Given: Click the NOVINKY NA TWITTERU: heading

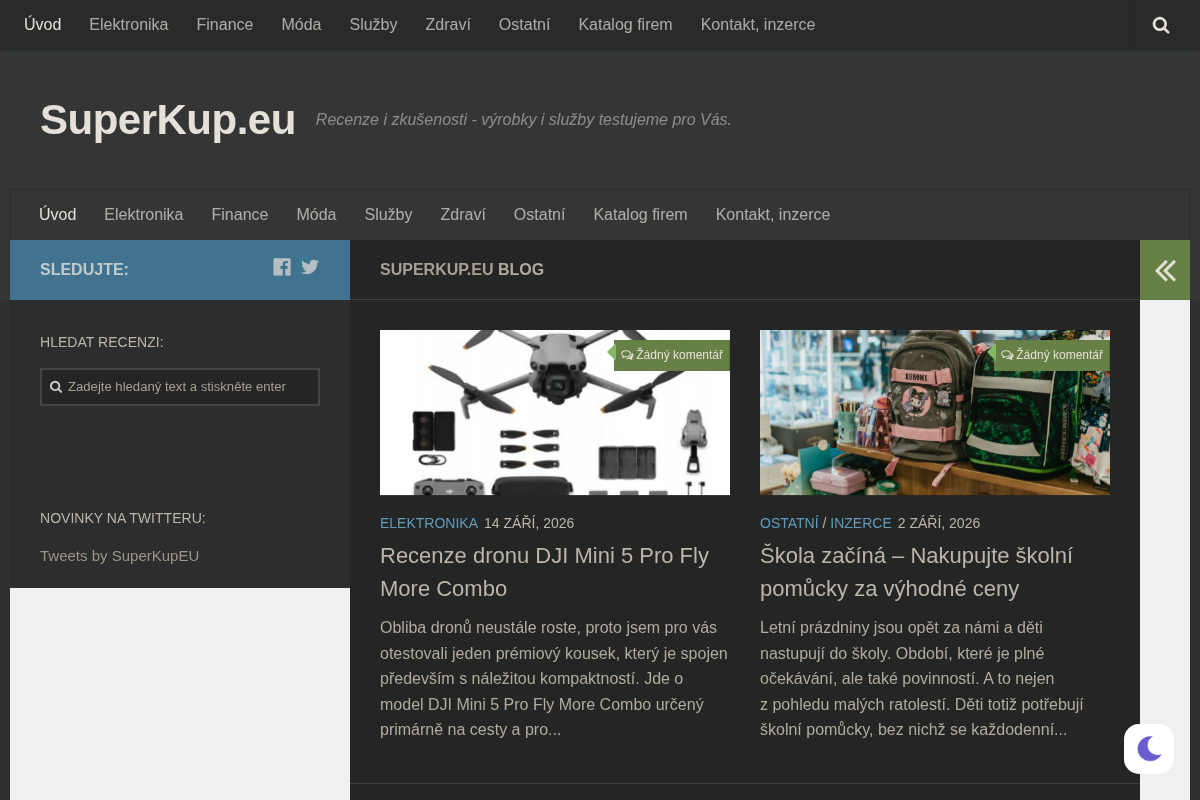Looking at the screenshot, I should [x=123, y=518].
